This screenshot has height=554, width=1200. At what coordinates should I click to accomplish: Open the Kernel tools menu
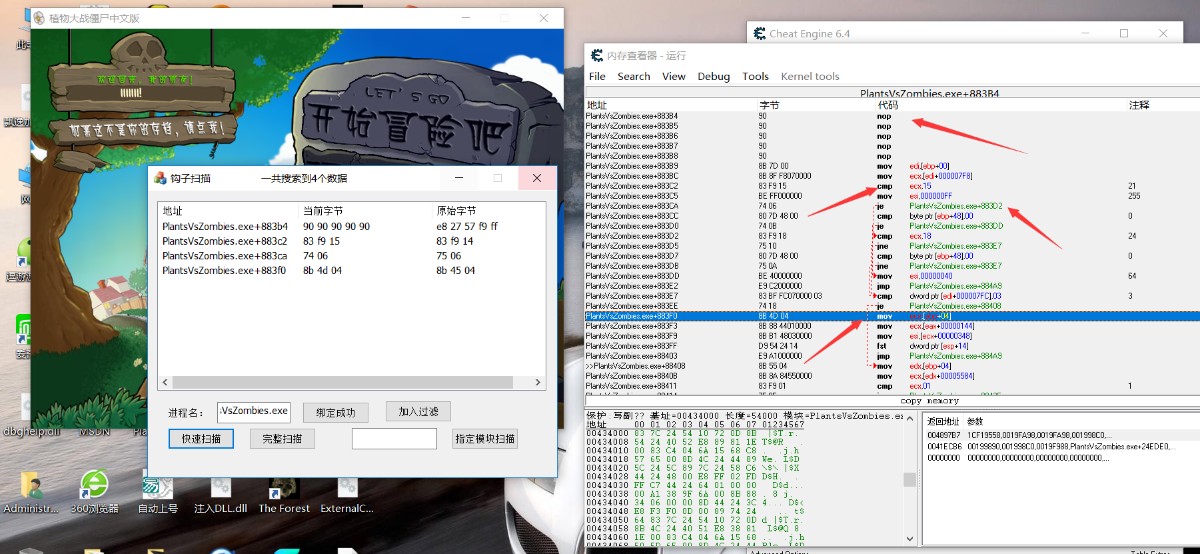coord(810,76)
